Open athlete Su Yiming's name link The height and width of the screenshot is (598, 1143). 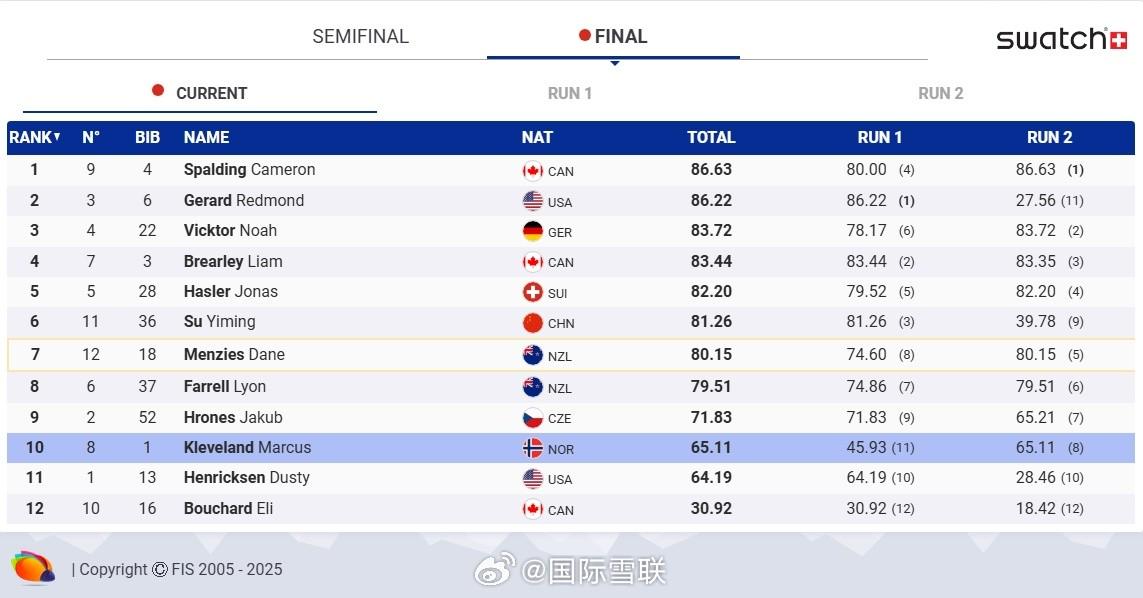point(219,322)
